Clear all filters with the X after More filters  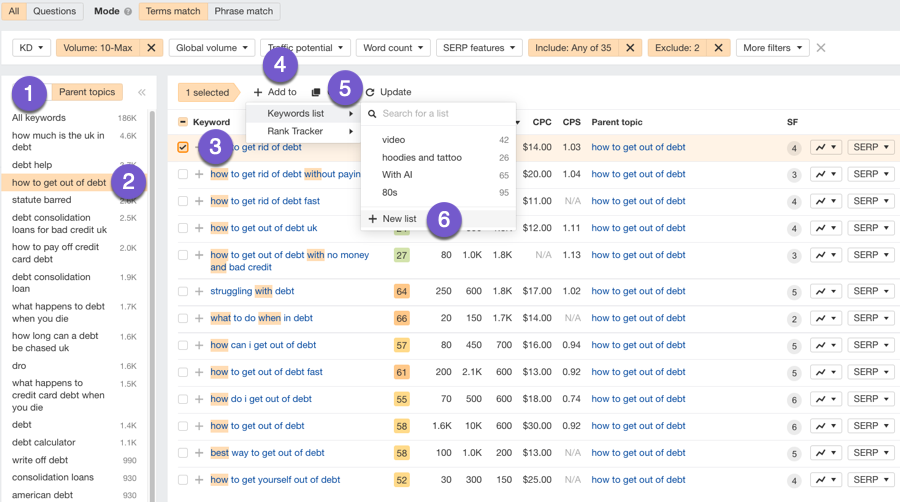point(821,48)
